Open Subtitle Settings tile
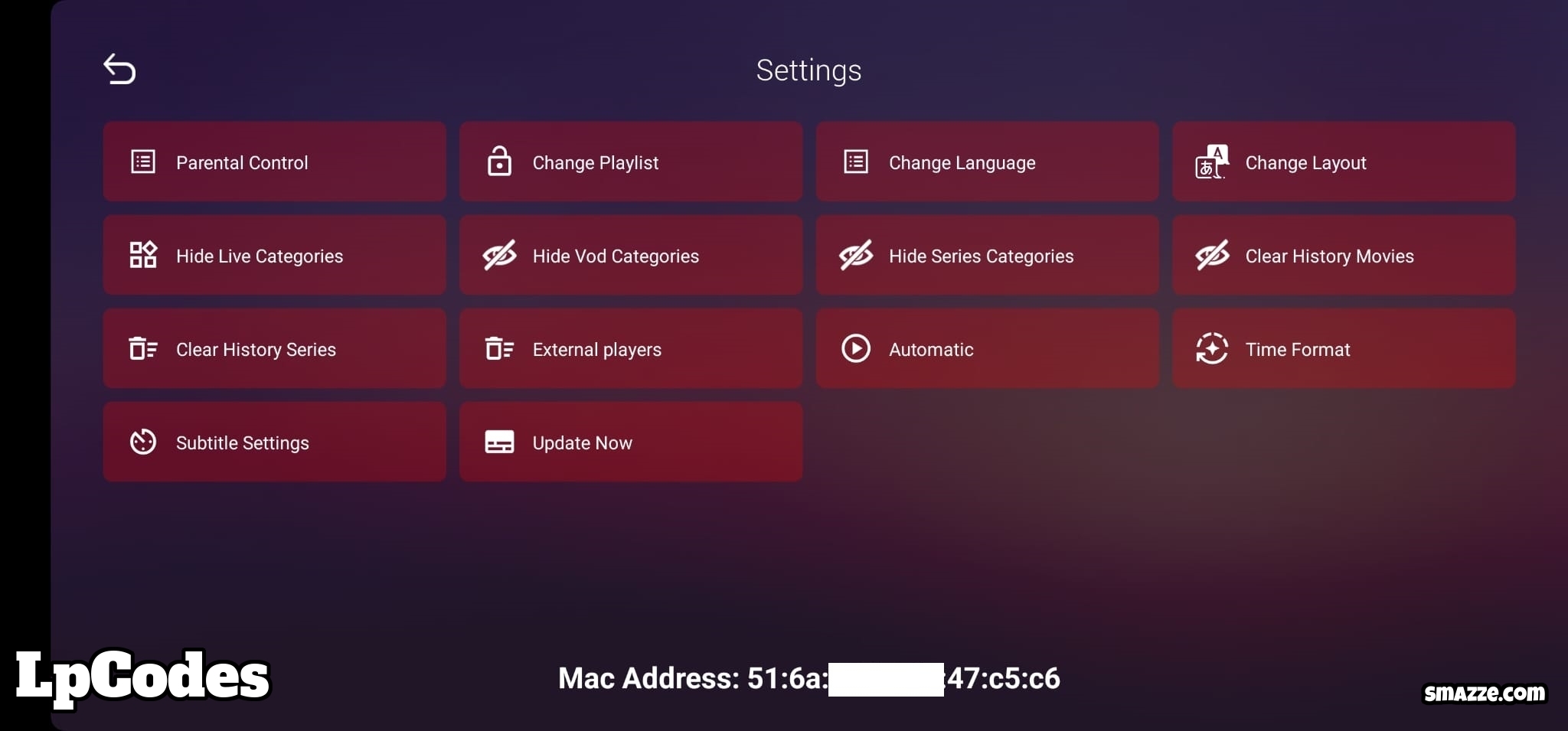The image size is (1568, 731). click(x=274, y=442)
